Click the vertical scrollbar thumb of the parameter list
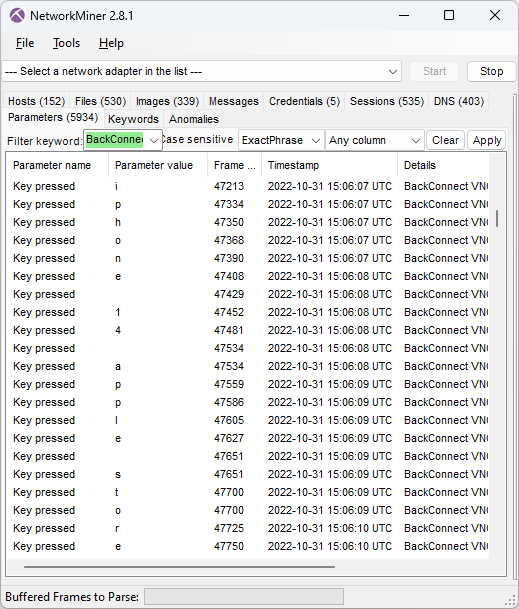 click(x=497, y=219)
